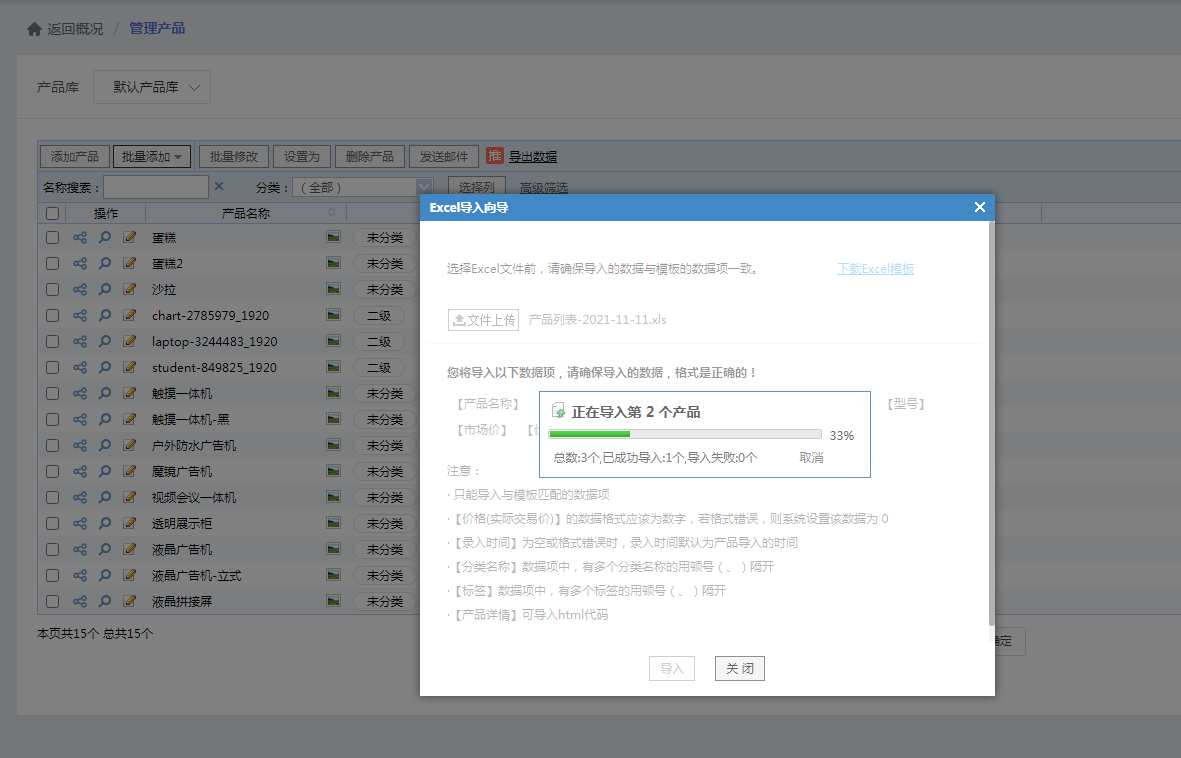
Task: Click the disabled 导入 button
Action: [672, 668]
